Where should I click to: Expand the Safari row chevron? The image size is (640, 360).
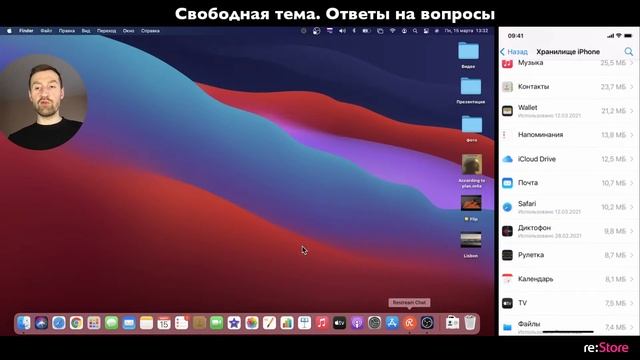pos(631,207)
